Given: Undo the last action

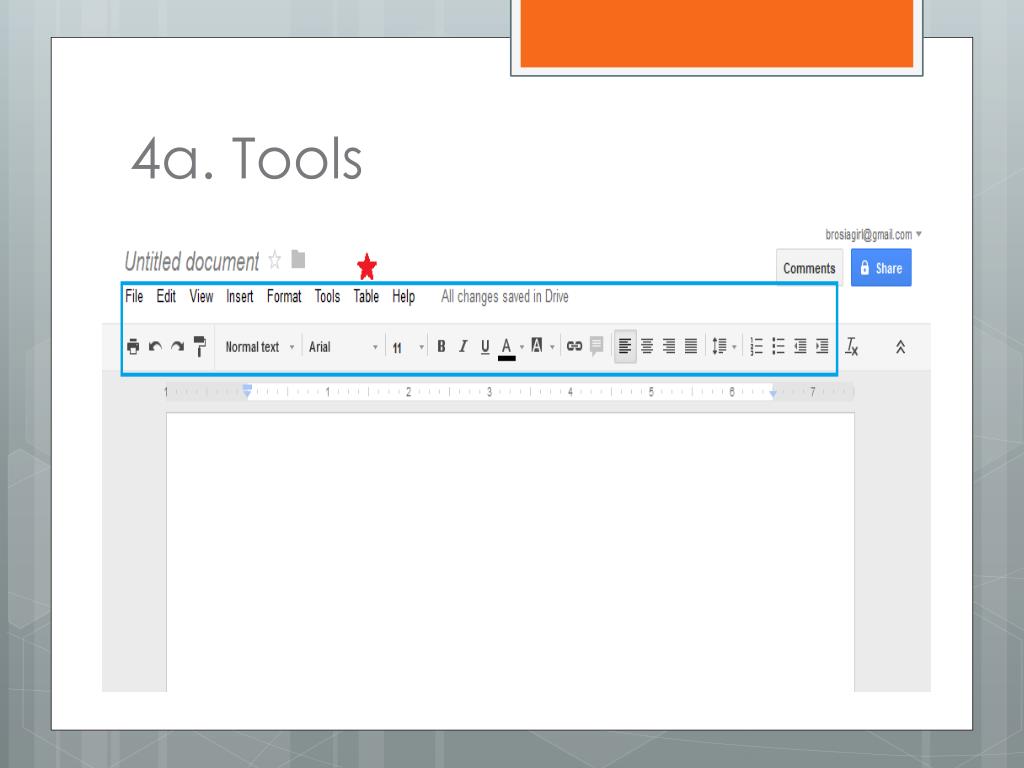Looking at the screenshot, I should tap(155, 347).
